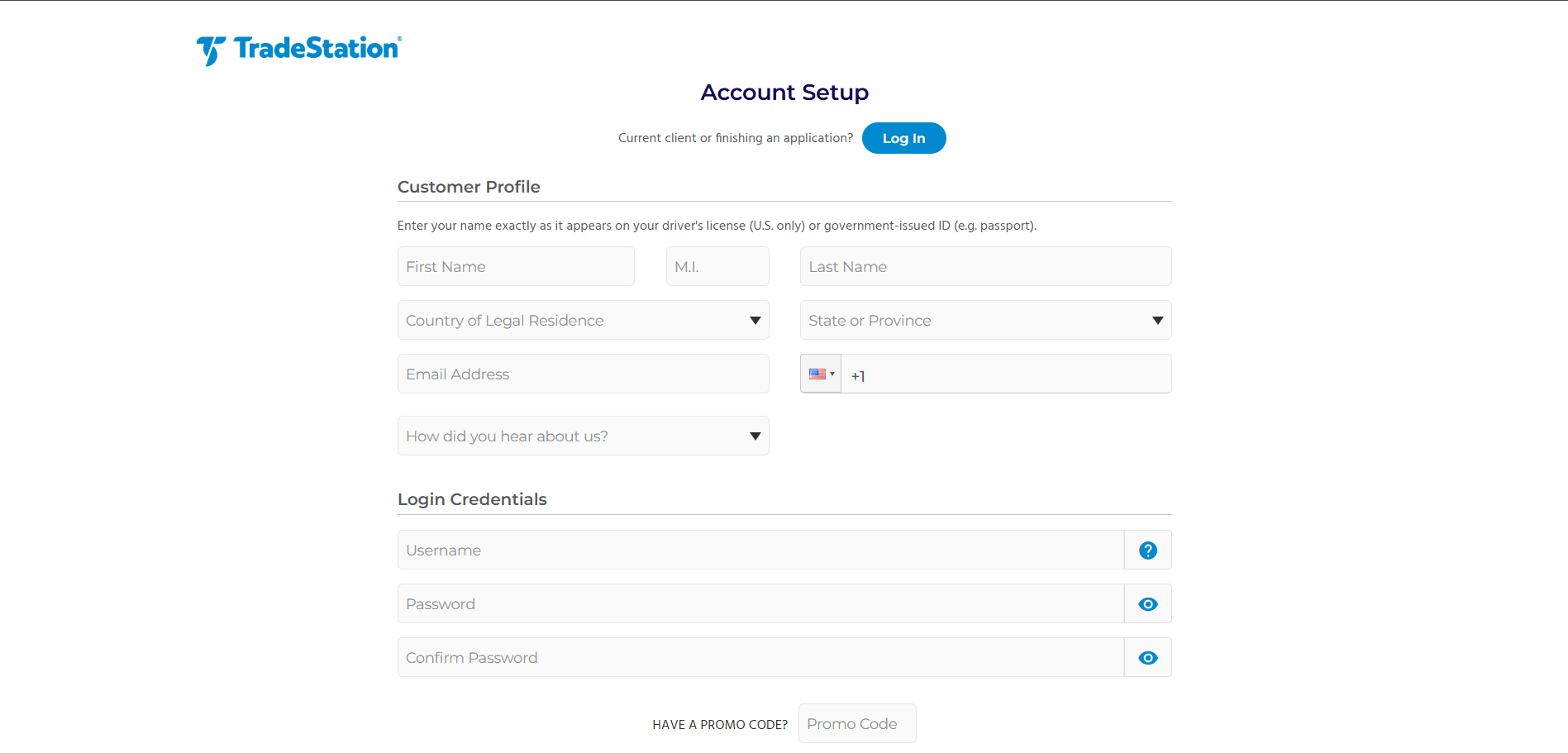Image resolution: width=1568 pixels, height=753 pixels.
Task: Select the Password input field
Action: coord(760,604)
